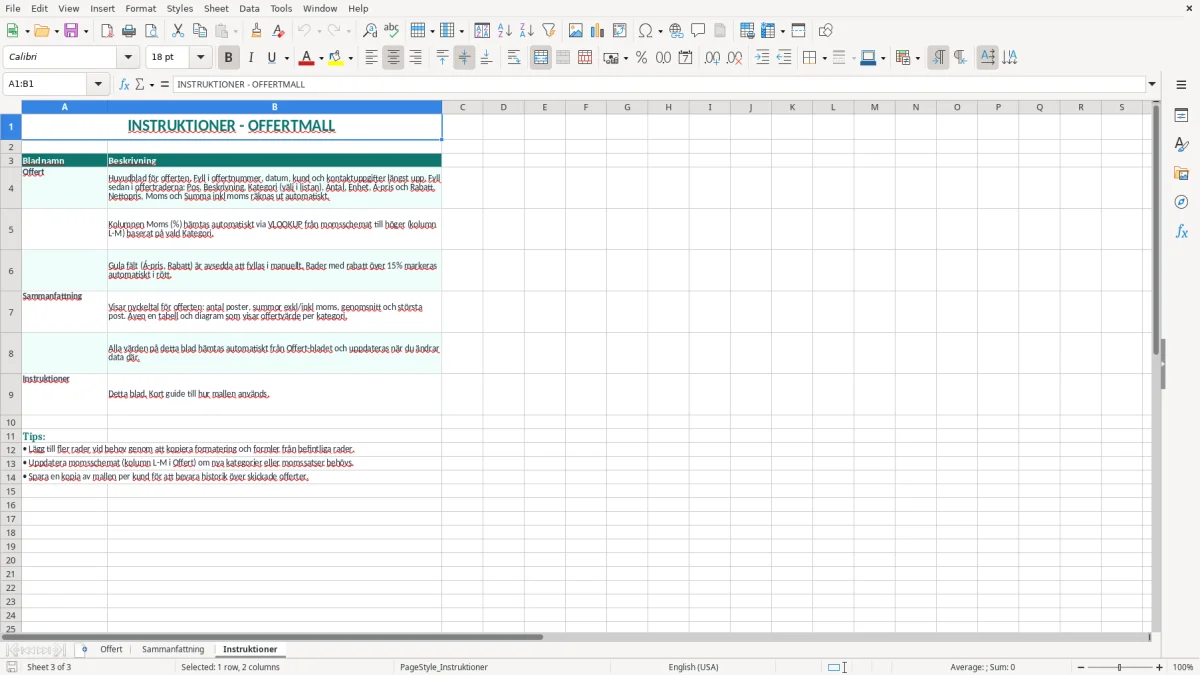Viewport: 1200px width, 675px height.
Task: Apply yellow background color swatch
Action: click(x=337, y=58)
